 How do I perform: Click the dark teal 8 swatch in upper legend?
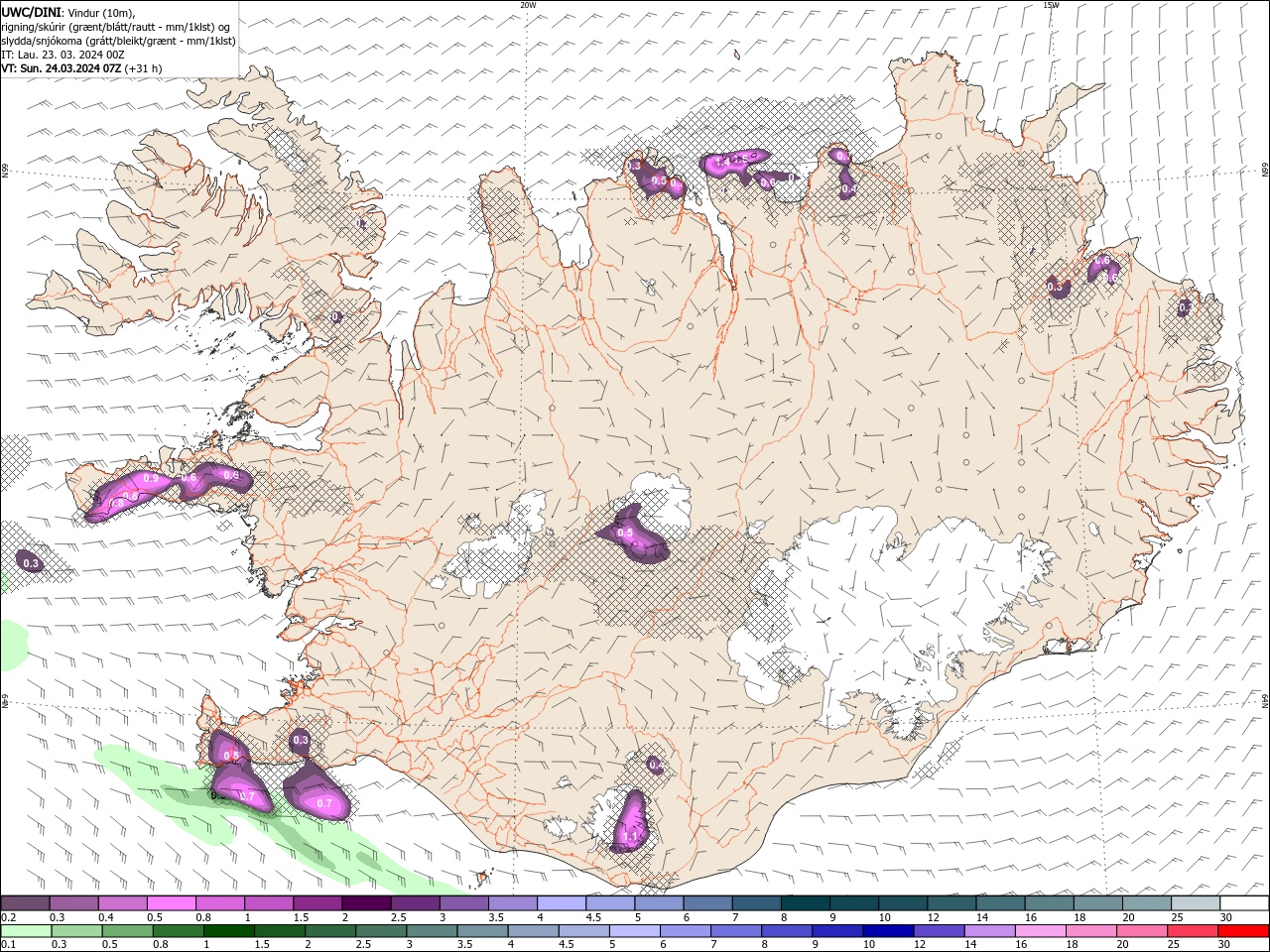804,903
